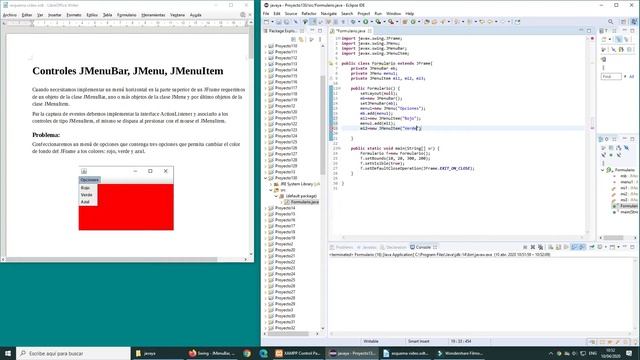Maximize the Console view
This screenshot has height=360, width=640.
click(632, 247)
